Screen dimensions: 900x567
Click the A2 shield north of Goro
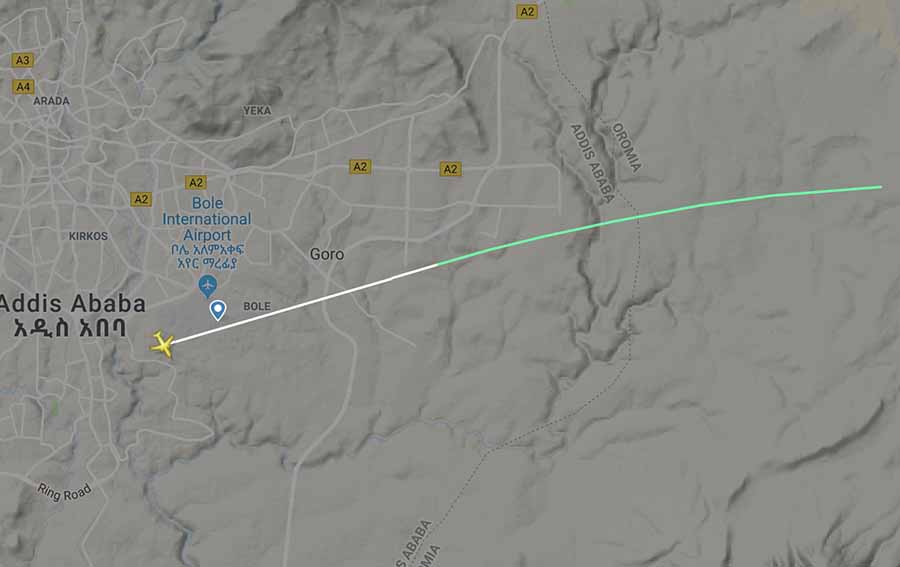[x=360, y=167]
